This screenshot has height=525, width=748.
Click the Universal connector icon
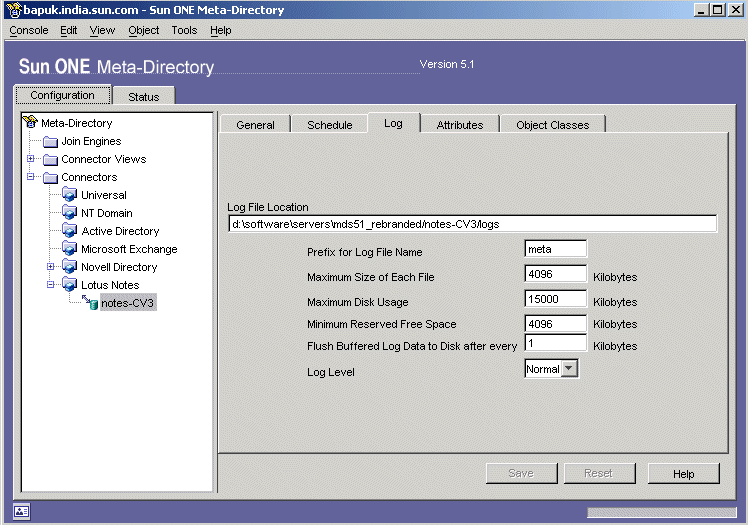pos(70,195)
